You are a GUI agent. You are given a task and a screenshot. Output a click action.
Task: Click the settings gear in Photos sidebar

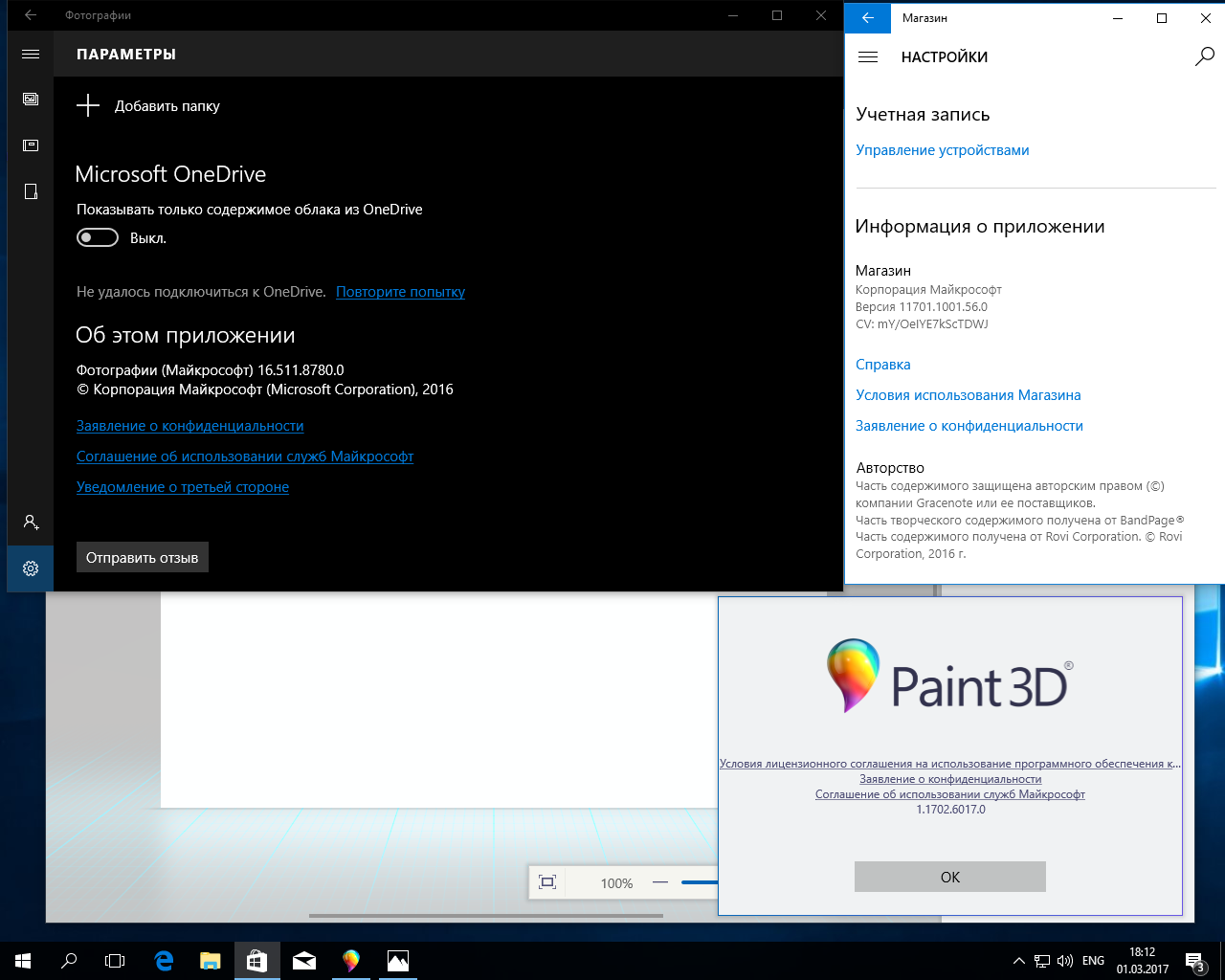pyautogui.click(x=31, y=568)
